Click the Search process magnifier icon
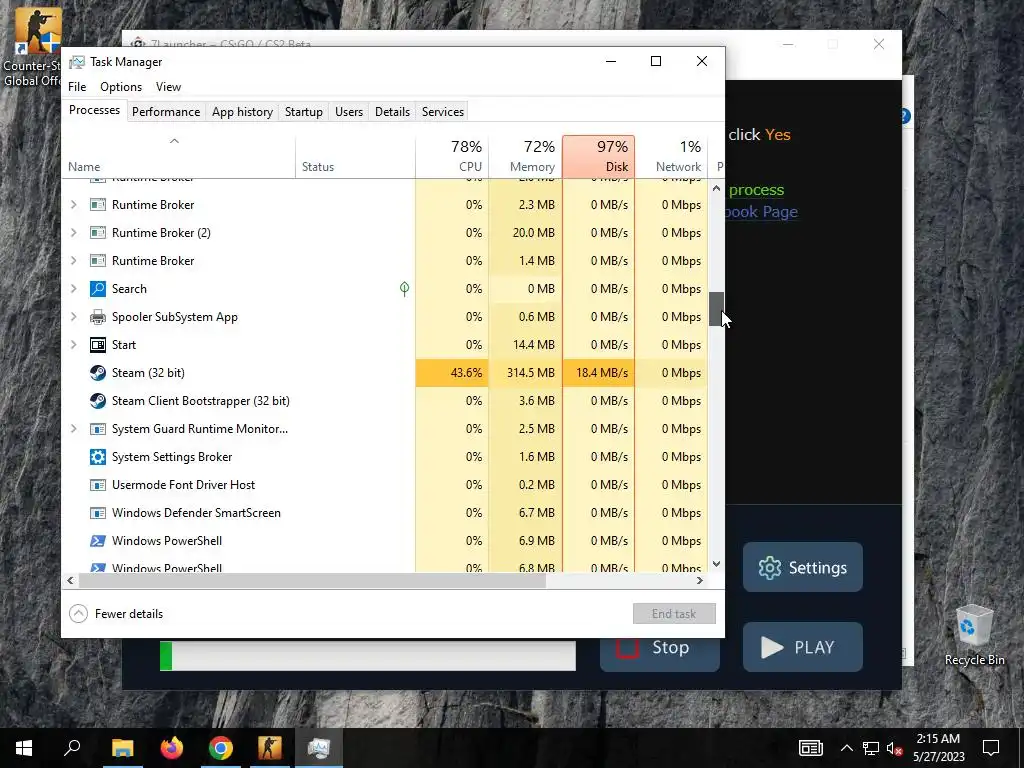Image resolution: width=1024 pixels, height=768 pixels. coord(98,289)
